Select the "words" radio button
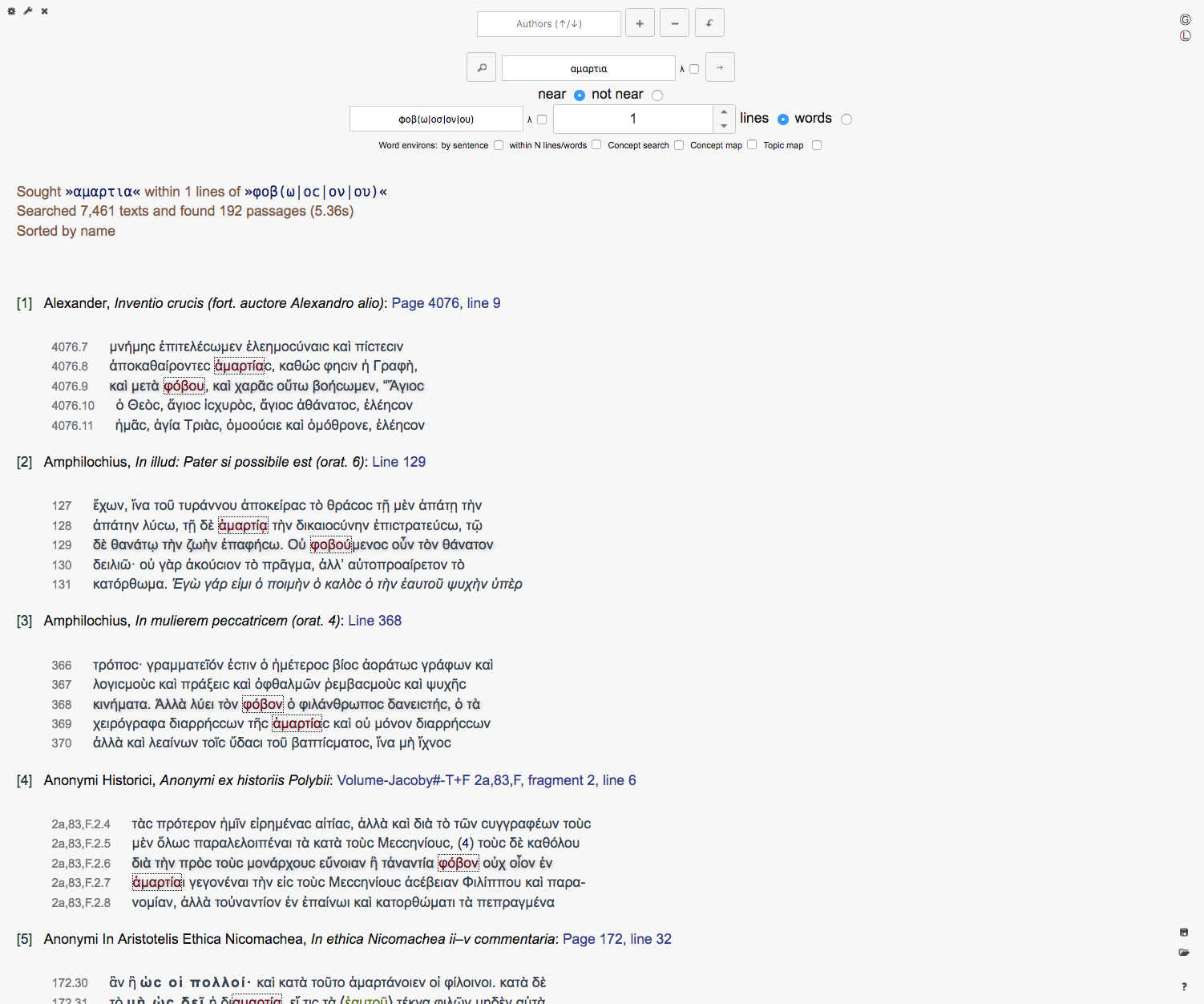This screenshot has width=1204, height=1004. (846, 119)
